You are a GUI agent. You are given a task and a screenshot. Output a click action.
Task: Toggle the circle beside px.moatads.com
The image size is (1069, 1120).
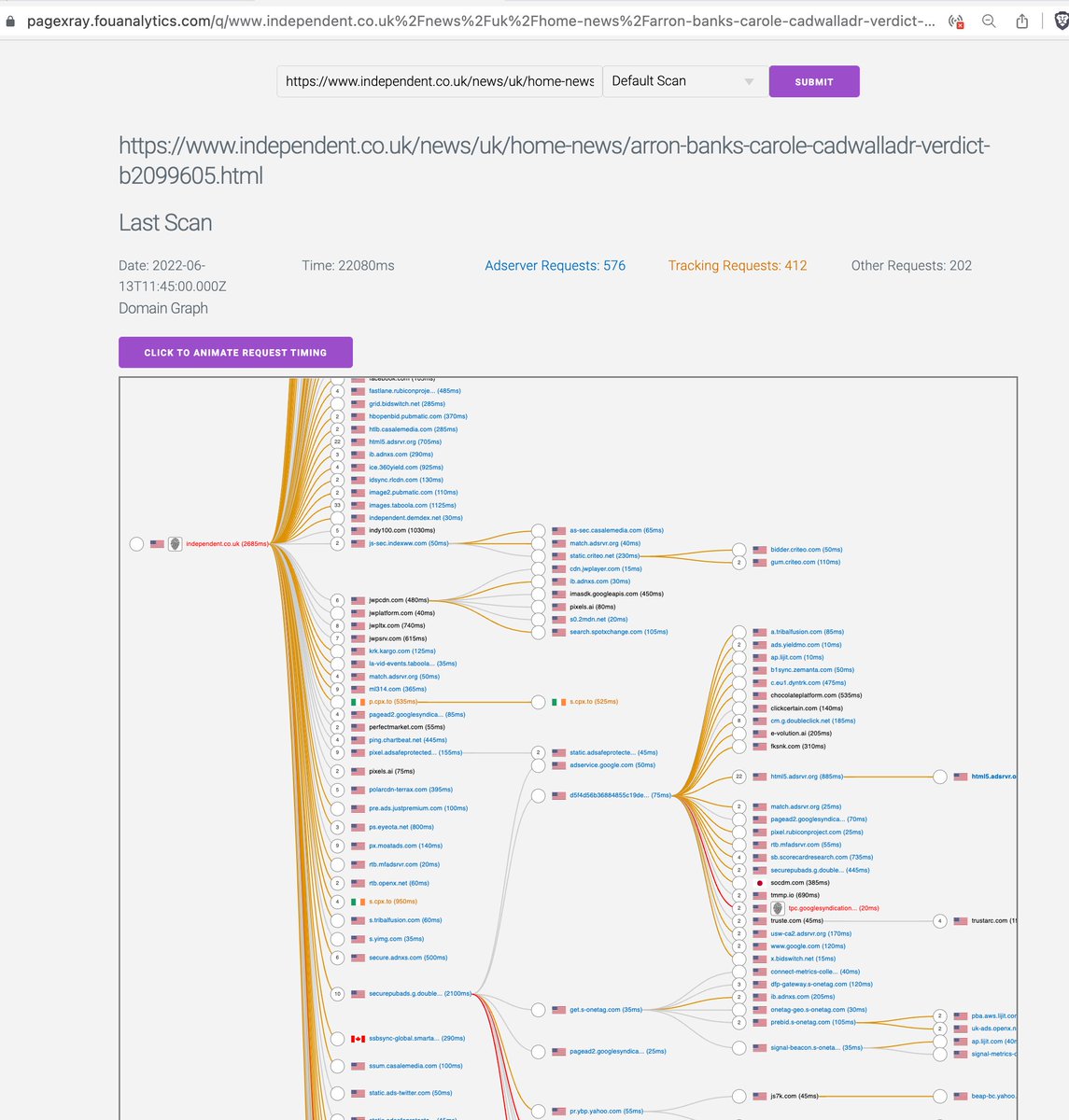(337, 846)
